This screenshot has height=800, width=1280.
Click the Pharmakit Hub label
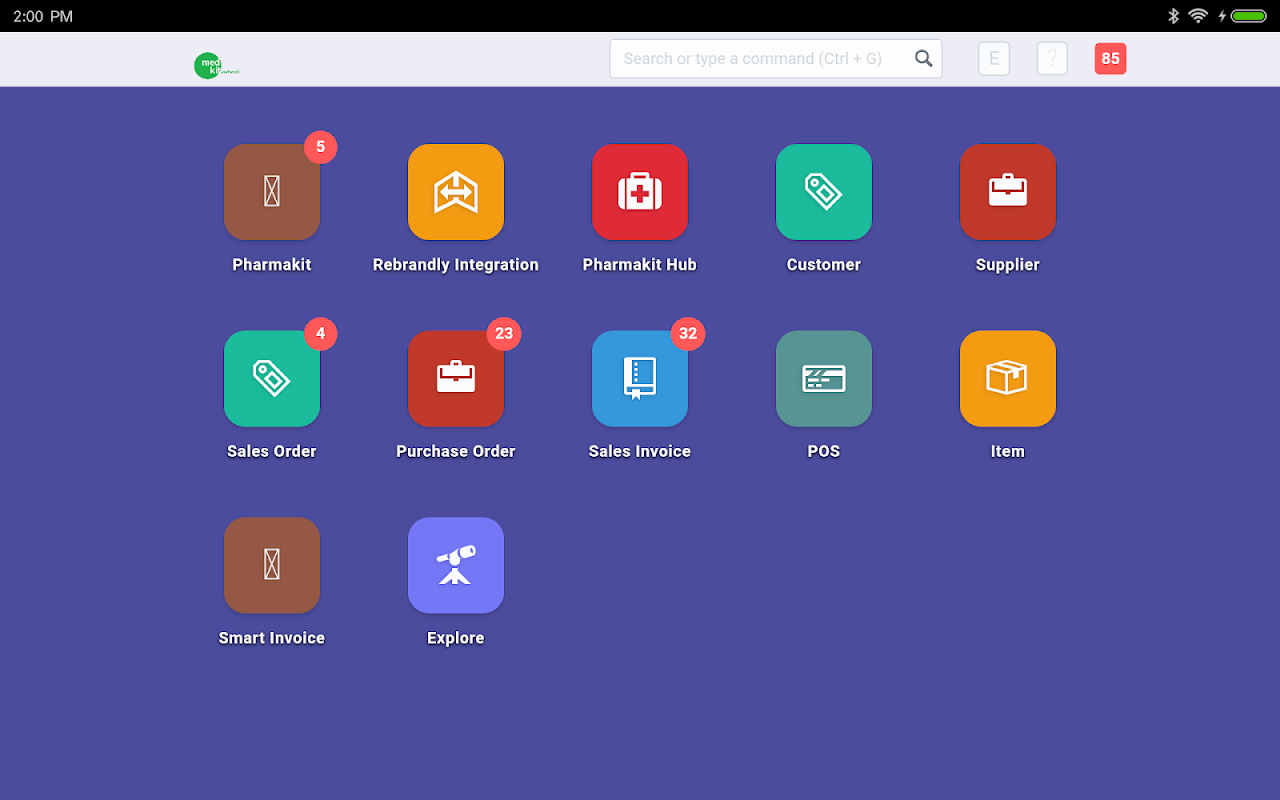640,265
